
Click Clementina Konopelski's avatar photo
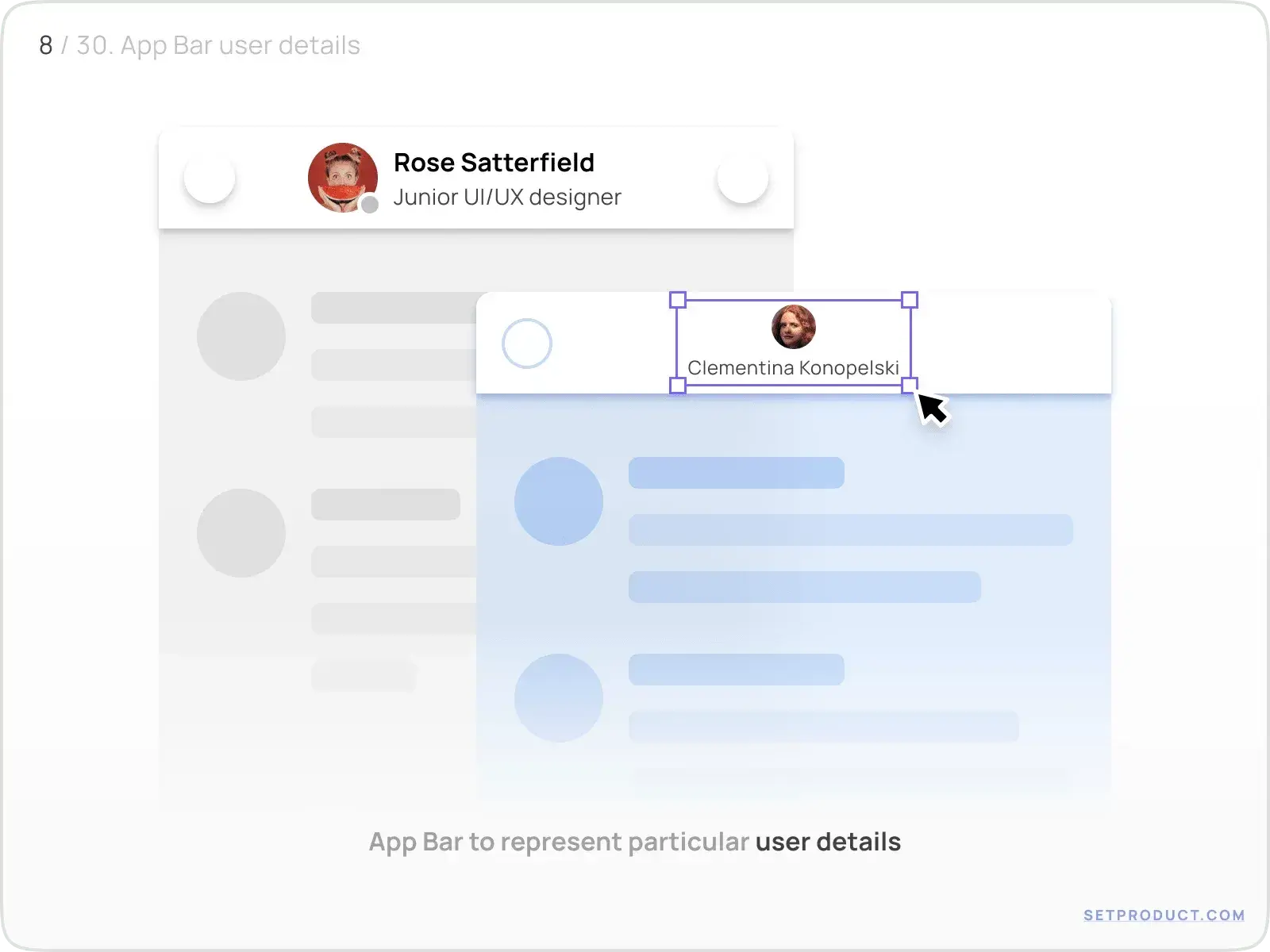click(793, 327)
